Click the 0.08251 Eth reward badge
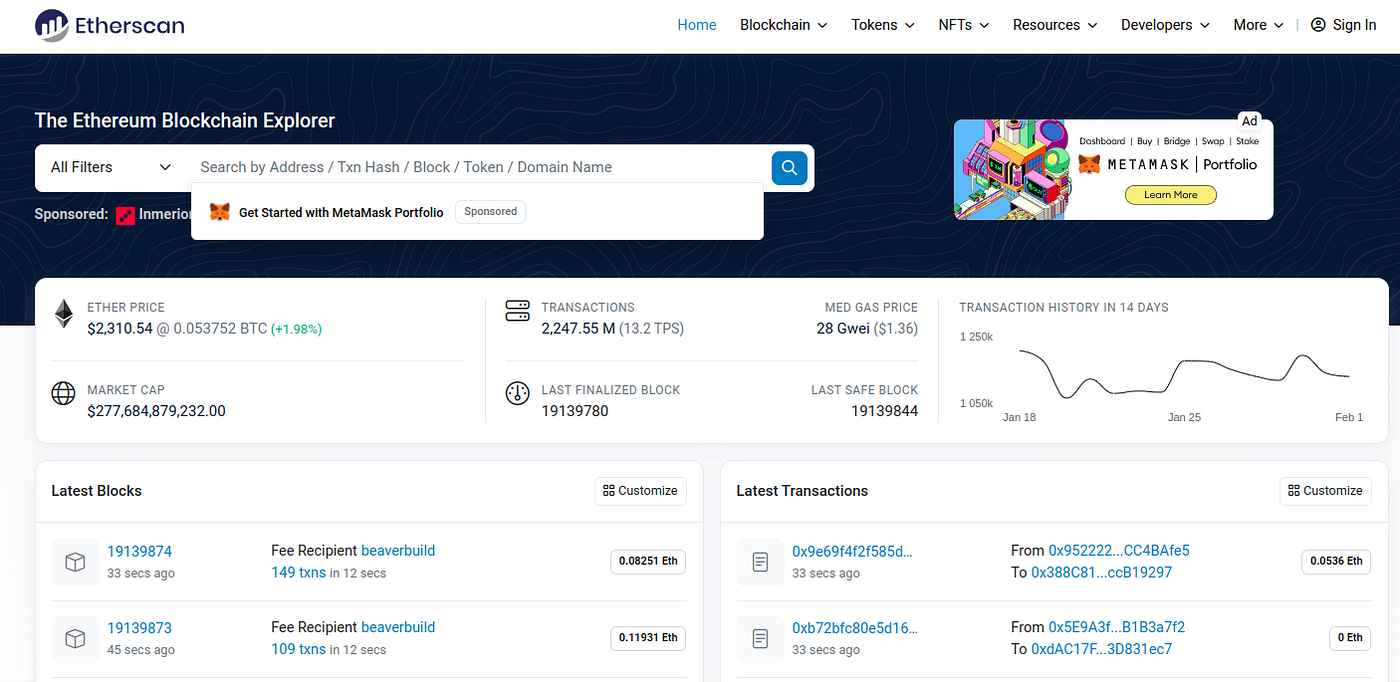This screenshot has height=682, width=1400. click(x=648, y=561)
